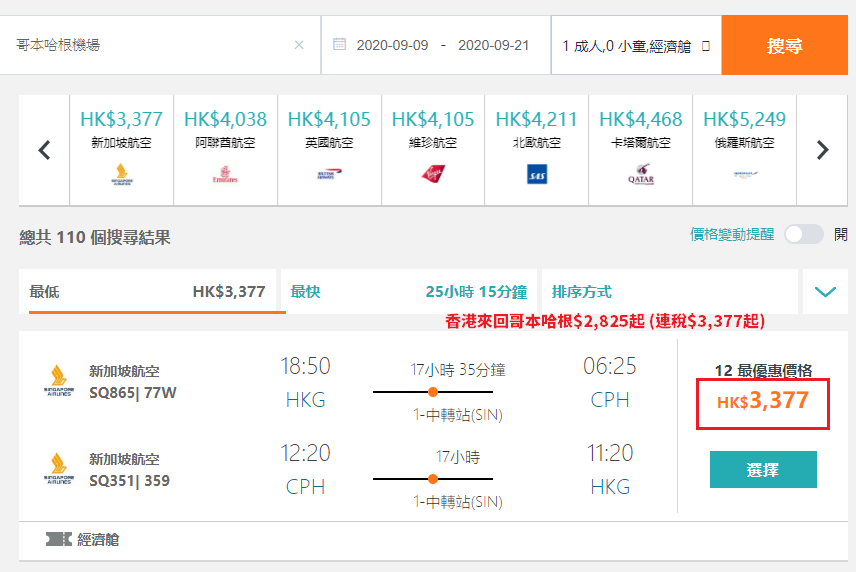Select return date 2020-09-21
Image resolution: width=856 pixels, height=572 pixels.
point(494,45)
